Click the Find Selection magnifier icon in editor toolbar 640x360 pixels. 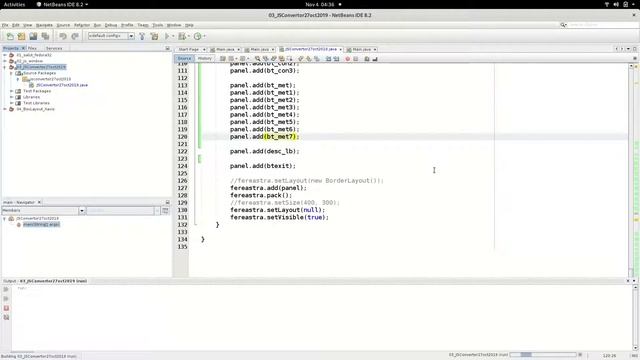pyautogui.click(x=257, y=59)
